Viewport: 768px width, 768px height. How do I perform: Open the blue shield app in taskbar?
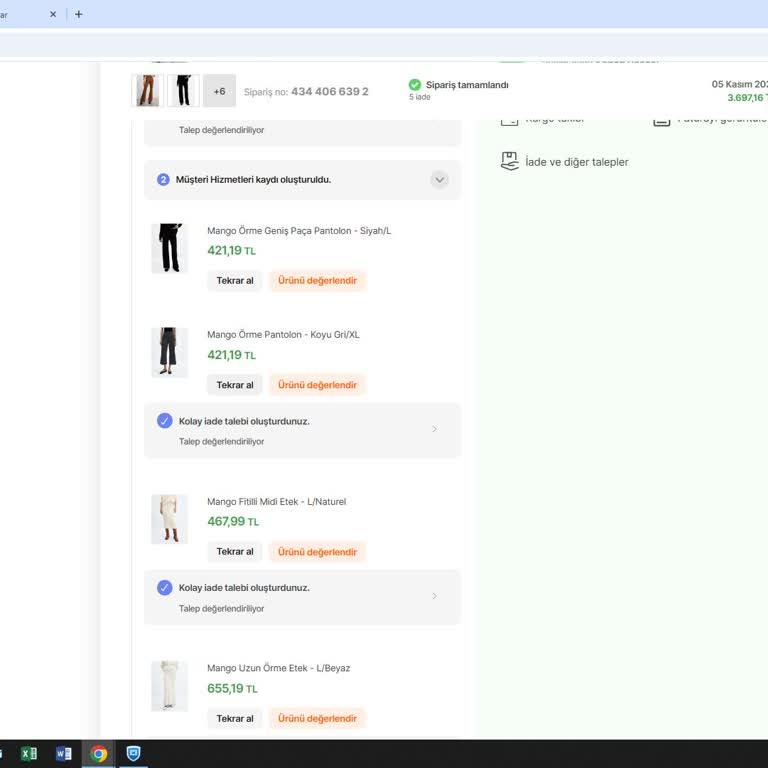point(133,753)
